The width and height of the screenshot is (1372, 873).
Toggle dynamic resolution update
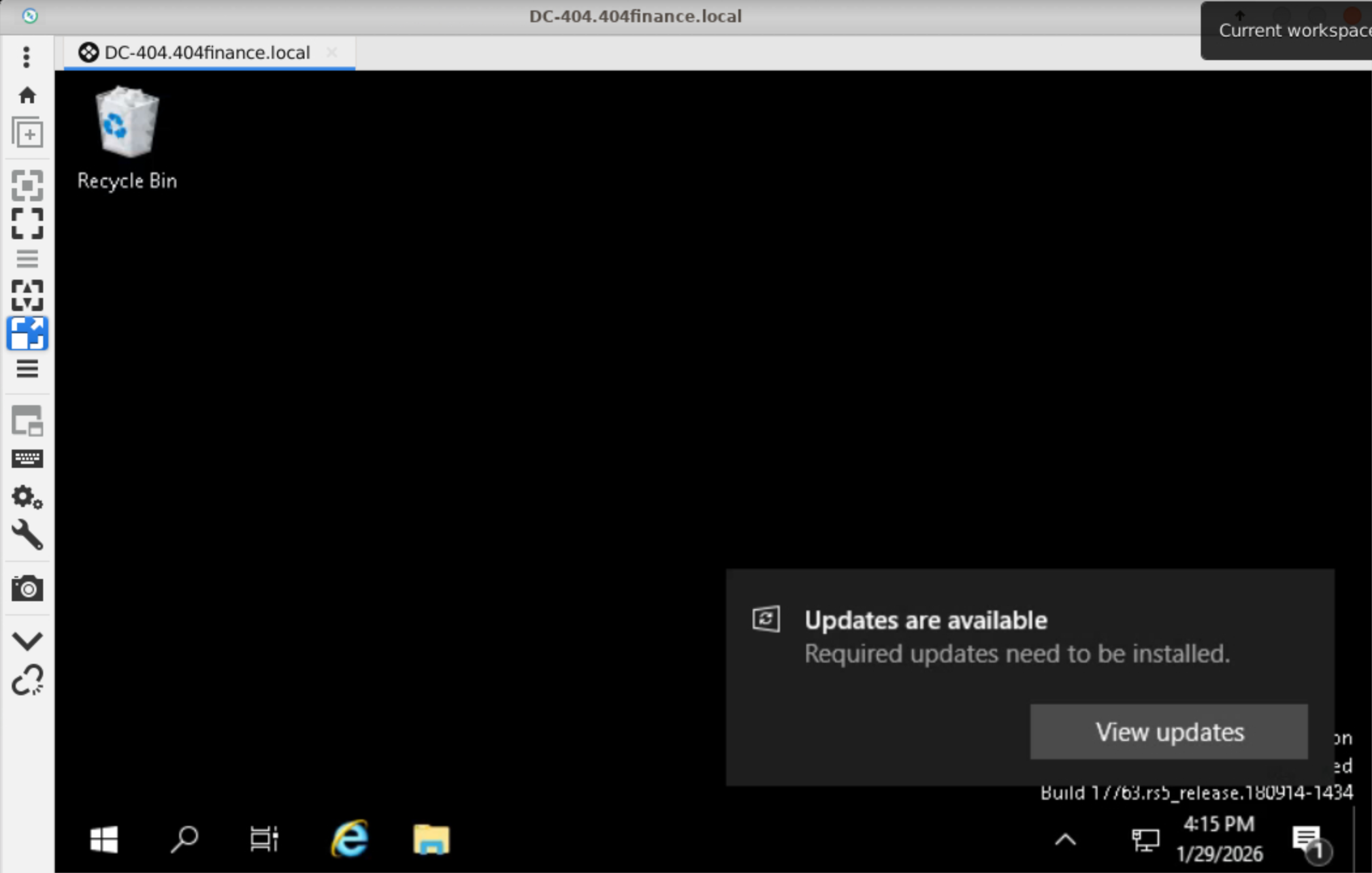(x=27, y=295)
